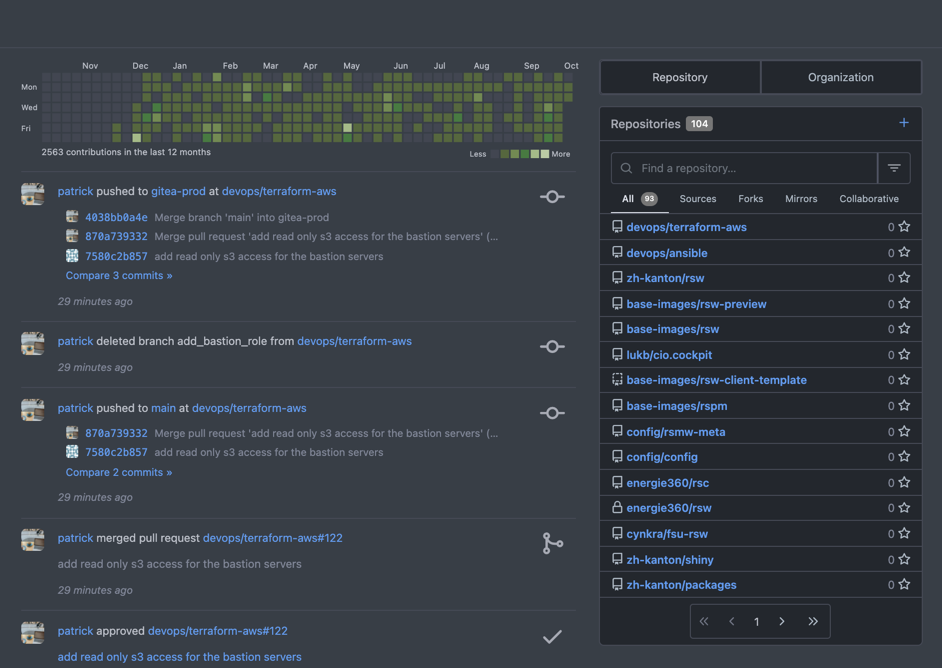This screenshot has width=942, height=668.
Task: Click the private energie360/rsw lock icon
Action: (x=617, y=508)
